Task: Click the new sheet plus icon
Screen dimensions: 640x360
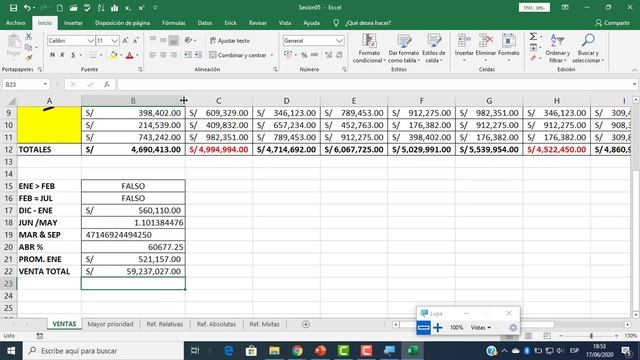Action: pos(306,324)
